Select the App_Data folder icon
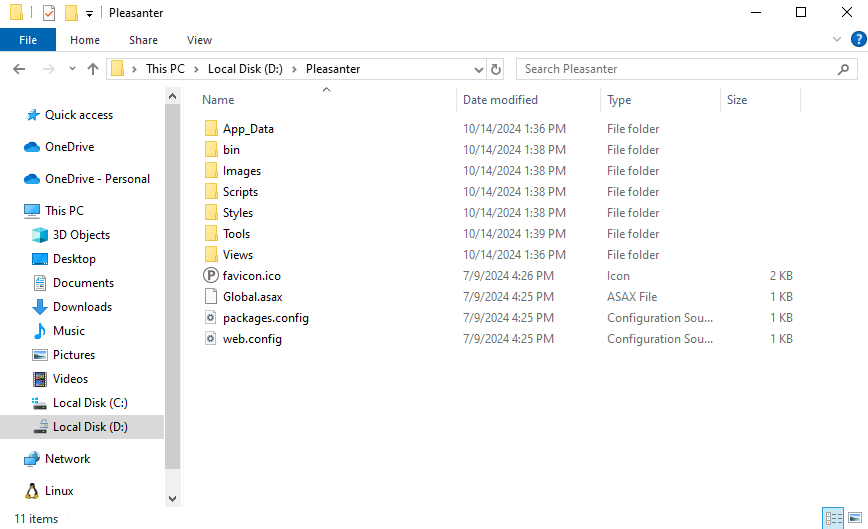The width and height of the screenshot is (868, 529). click(211, 128)
